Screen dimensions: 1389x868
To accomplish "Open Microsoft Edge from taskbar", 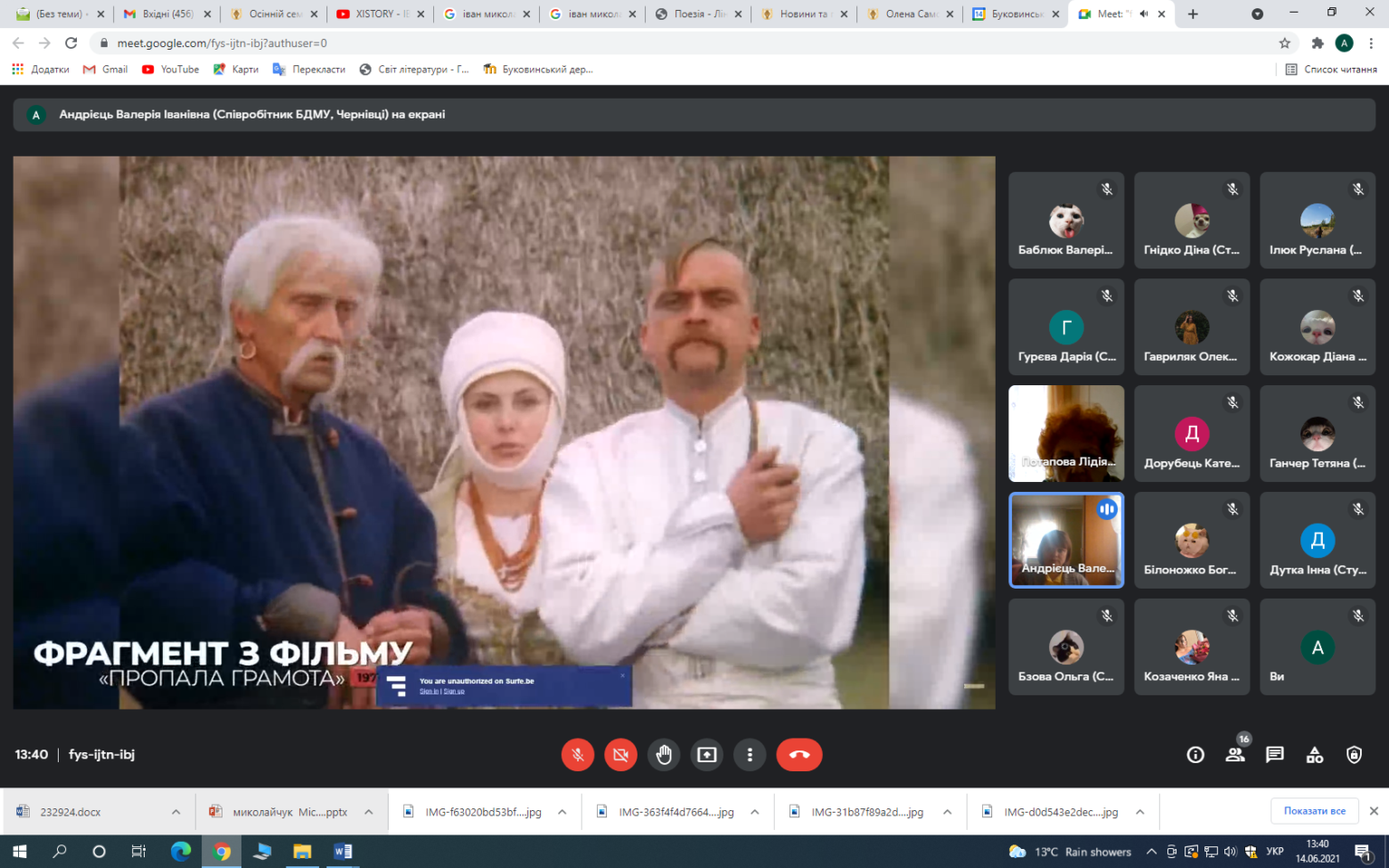I will tap(181, 851).
